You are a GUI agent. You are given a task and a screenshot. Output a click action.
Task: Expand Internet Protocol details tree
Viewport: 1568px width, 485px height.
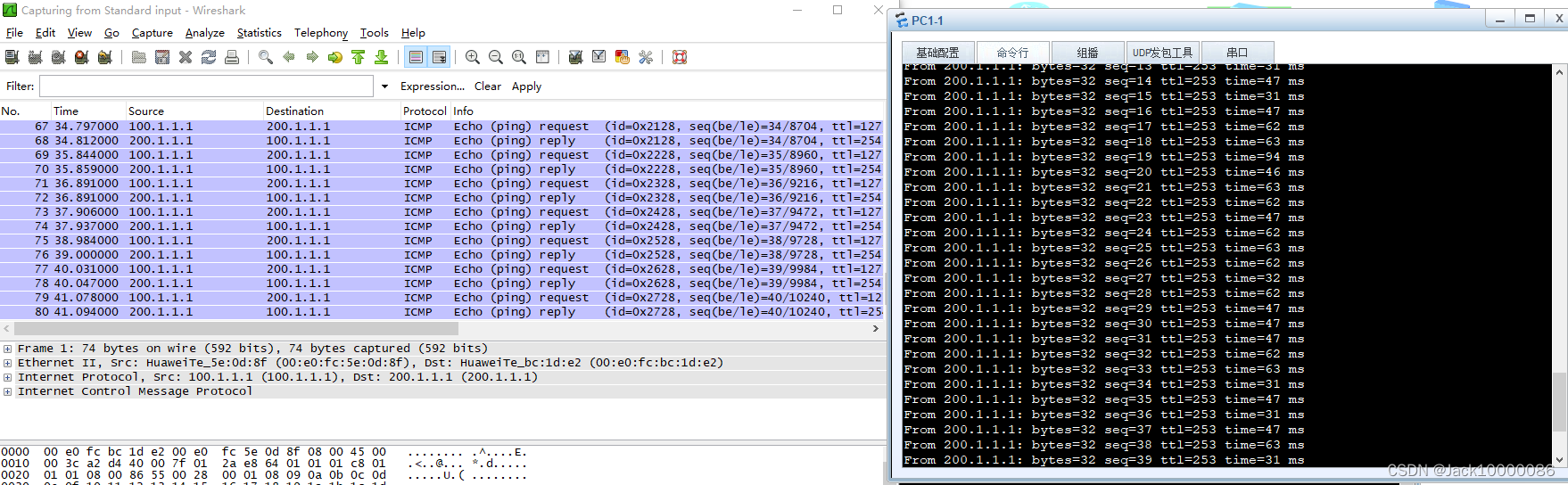[x=7, y=377]
